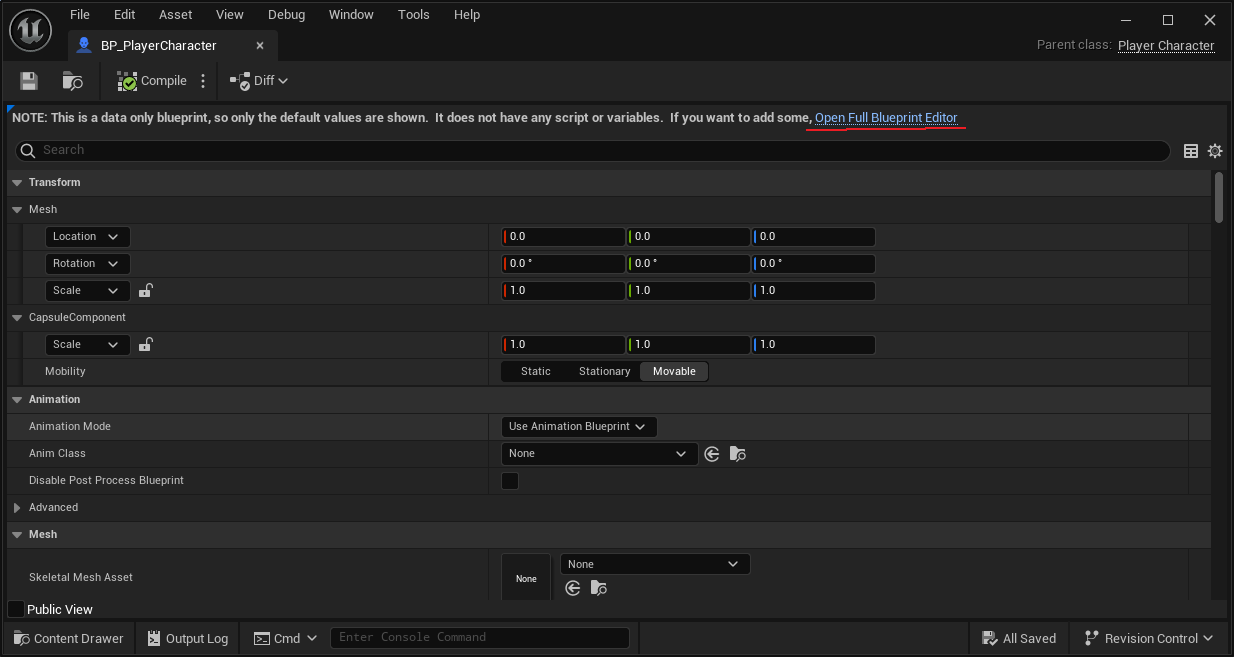Screen dimensions: 1234x657
Task: Open the Anim Class dropdown
Action: [x=599, y=454]
